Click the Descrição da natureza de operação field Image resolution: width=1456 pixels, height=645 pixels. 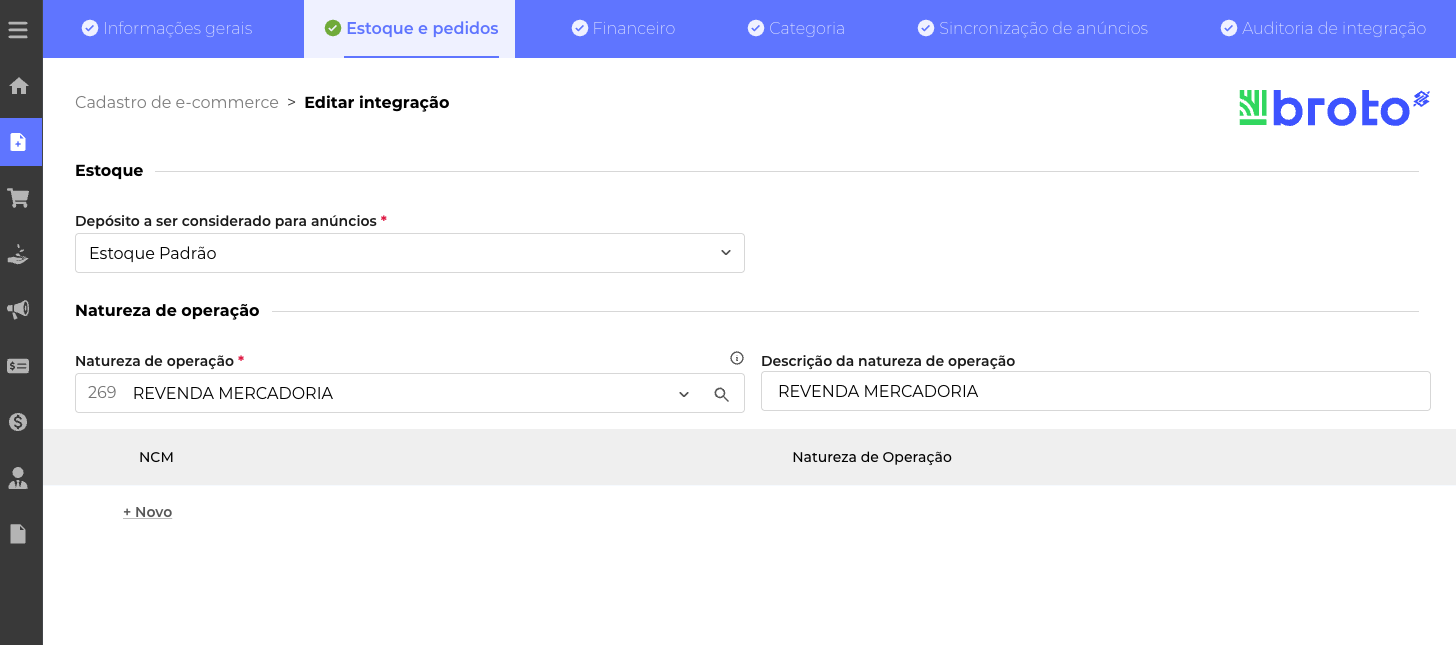(x=1095, y=392)
